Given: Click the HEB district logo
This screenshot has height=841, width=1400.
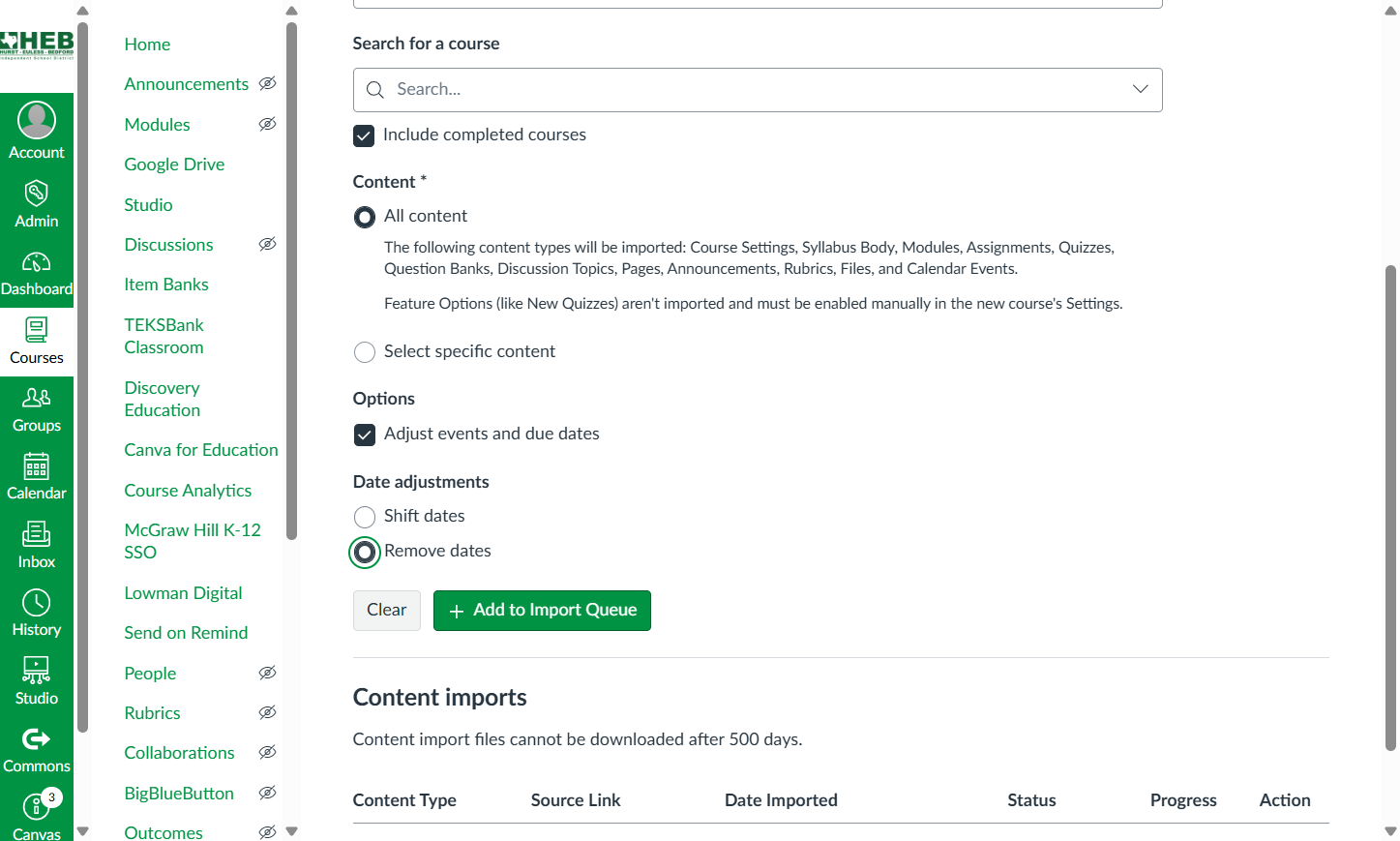Looking at the screenshot, I should click(x=37, y=45).
